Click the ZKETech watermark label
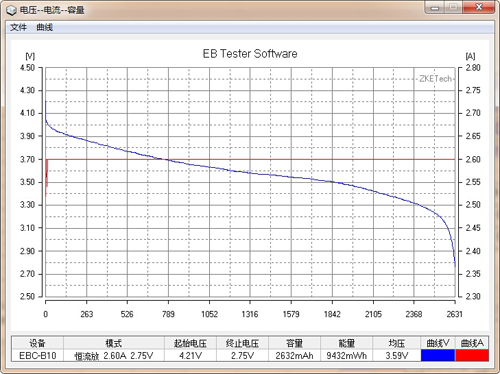This screenshot has width=500, height=374. point(435,79)
